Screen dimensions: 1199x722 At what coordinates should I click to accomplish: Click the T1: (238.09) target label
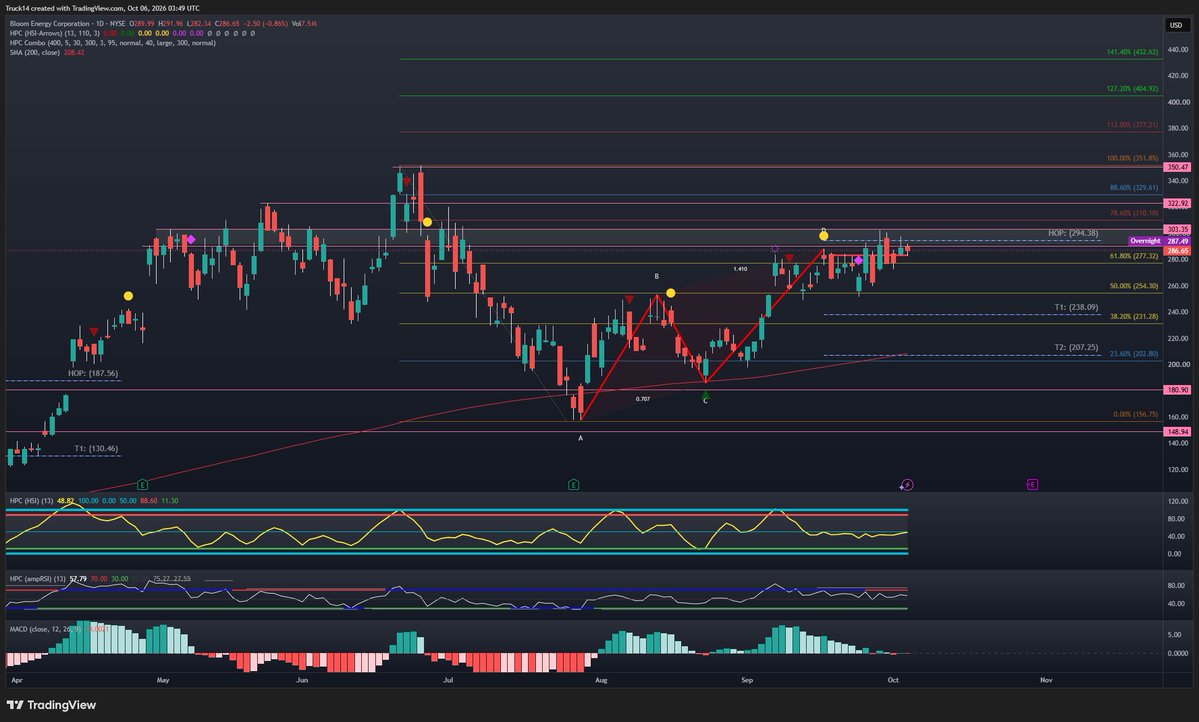click(1076, 307)
